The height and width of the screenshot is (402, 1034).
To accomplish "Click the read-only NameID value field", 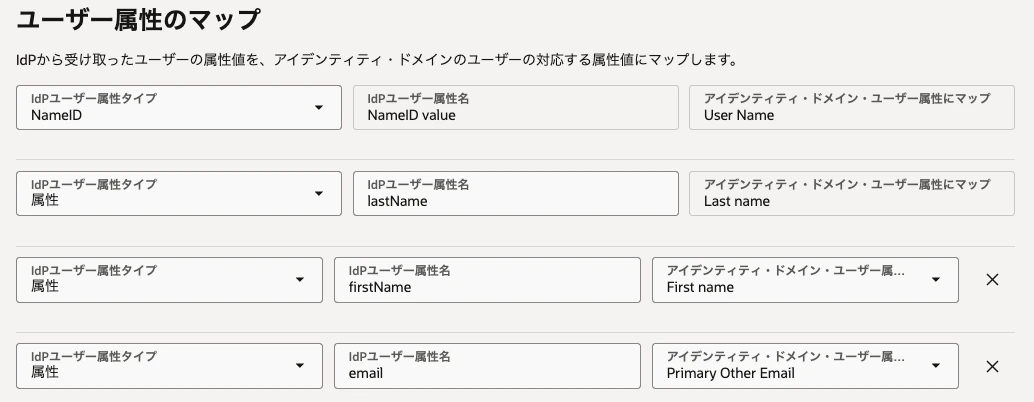I will click(516, 107).
